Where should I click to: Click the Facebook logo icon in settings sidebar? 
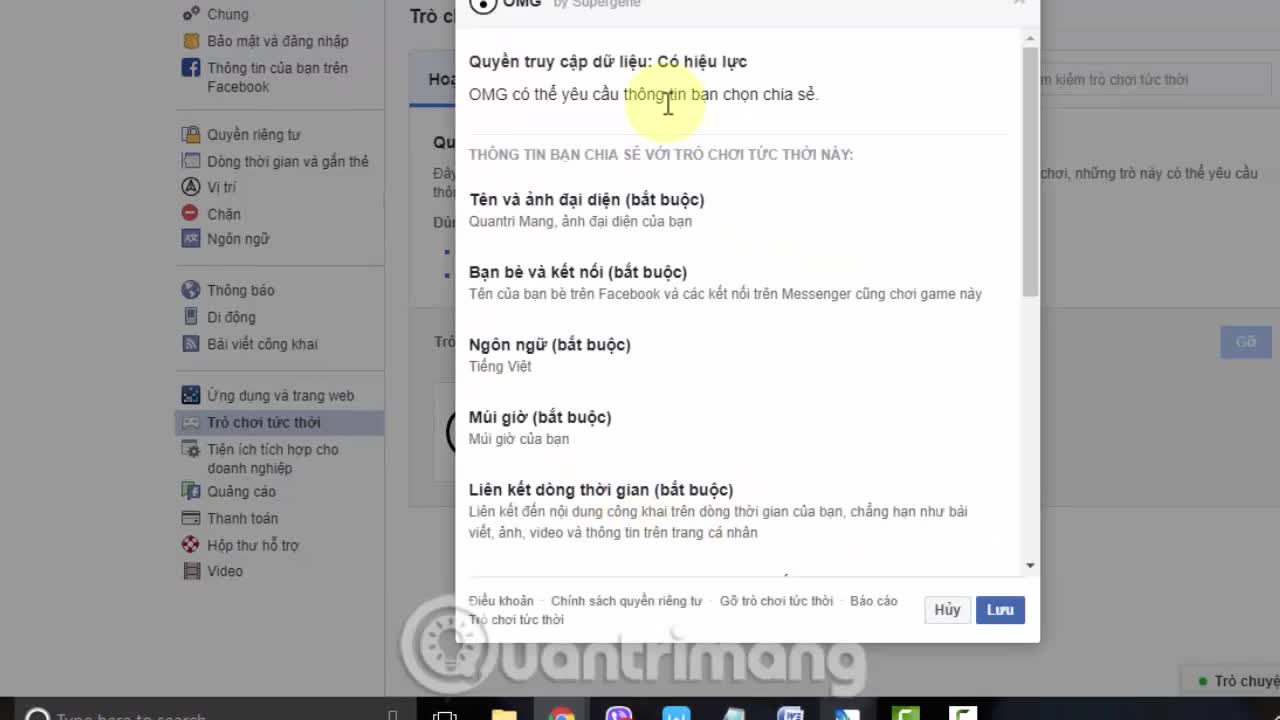coord(190,68)
